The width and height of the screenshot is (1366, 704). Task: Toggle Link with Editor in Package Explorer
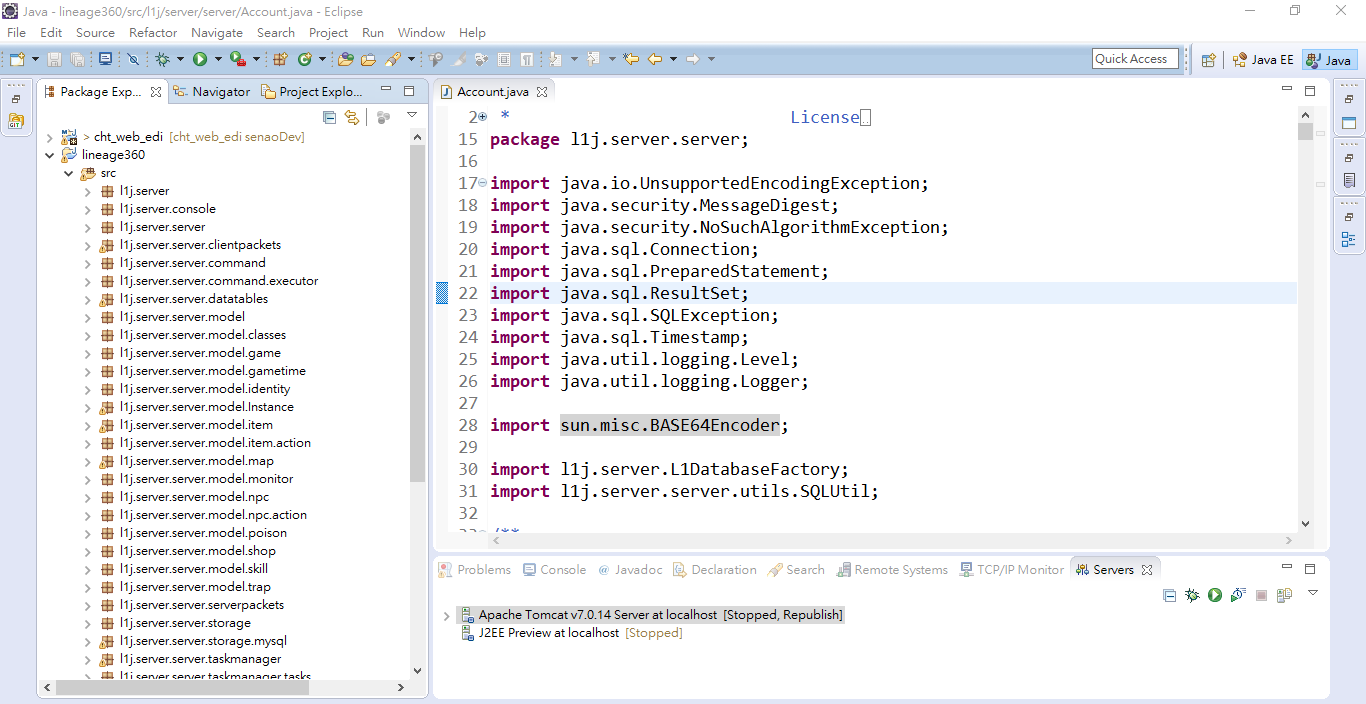pyautogui.click(x=352, y=117)
